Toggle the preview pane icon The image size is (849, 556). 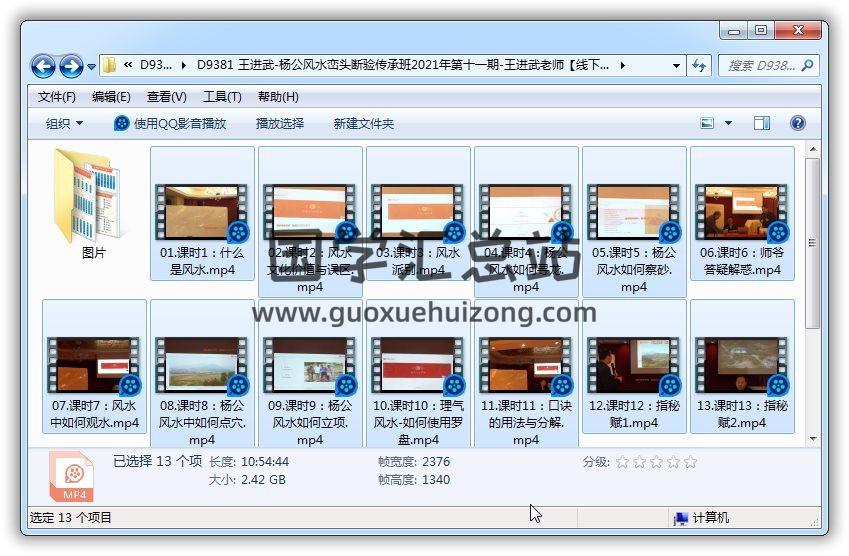pos(761,123)
